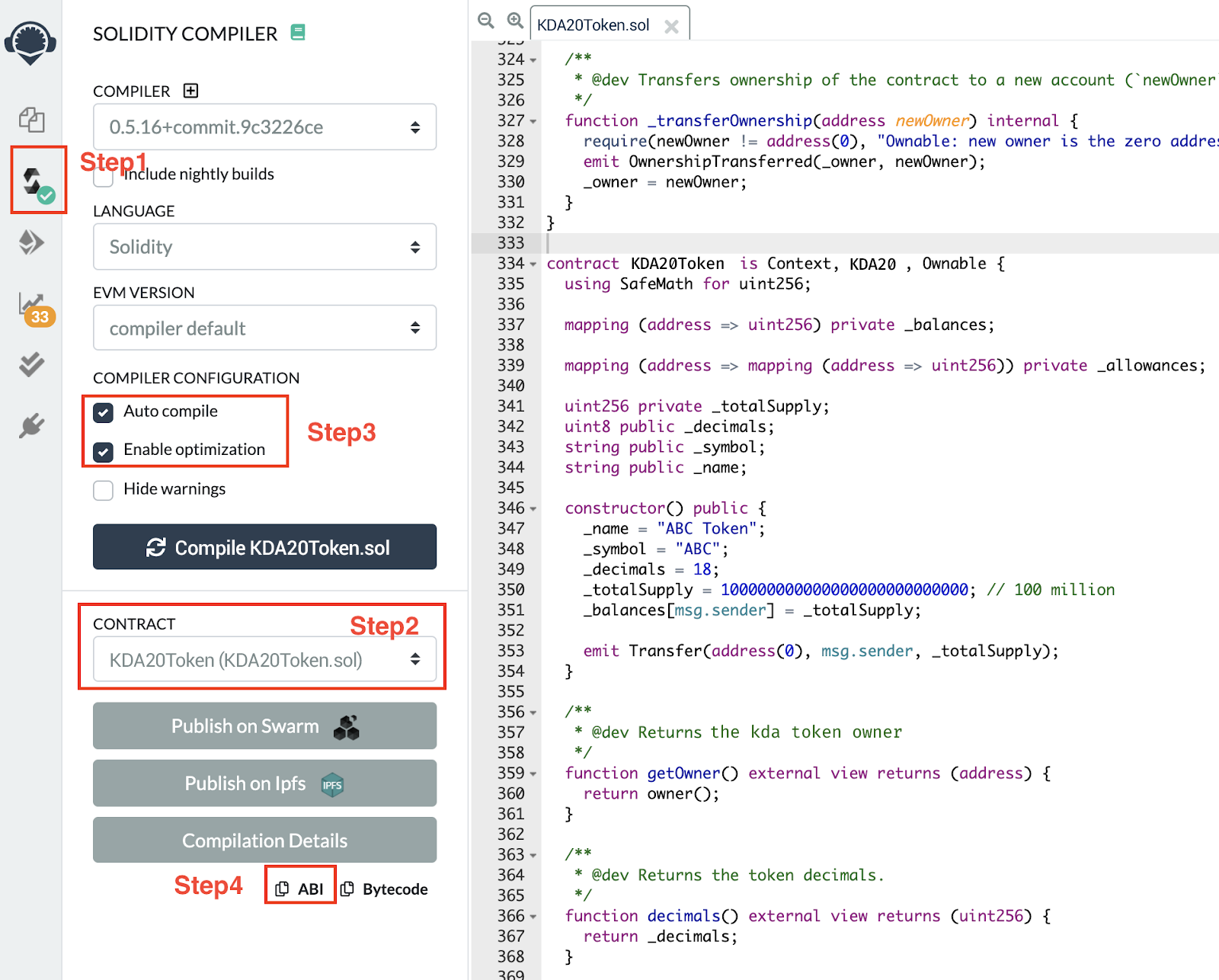Open the EVM version dropdown

click(x=264, y=328)
